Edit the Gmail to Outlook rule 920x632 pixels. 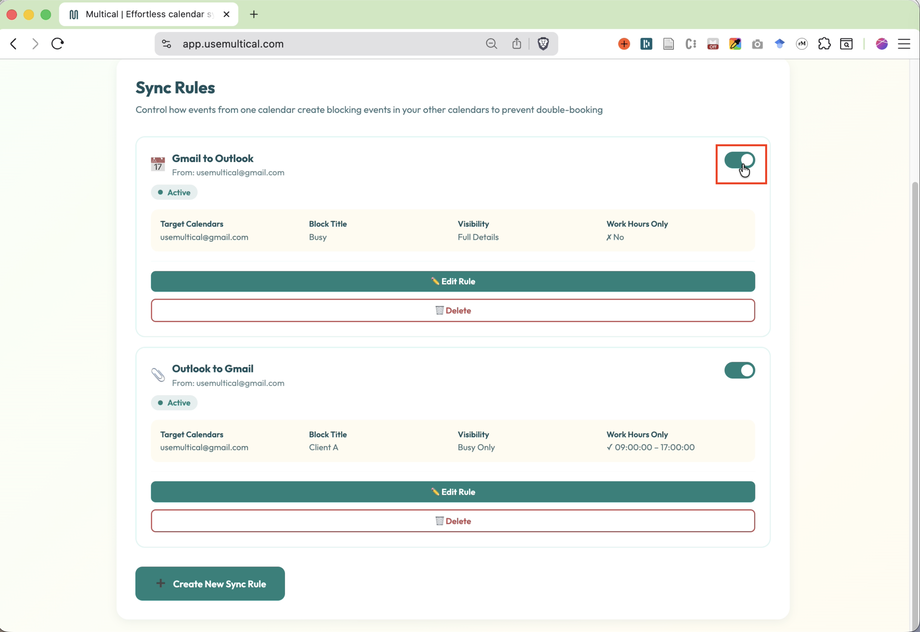coord(453,281)
